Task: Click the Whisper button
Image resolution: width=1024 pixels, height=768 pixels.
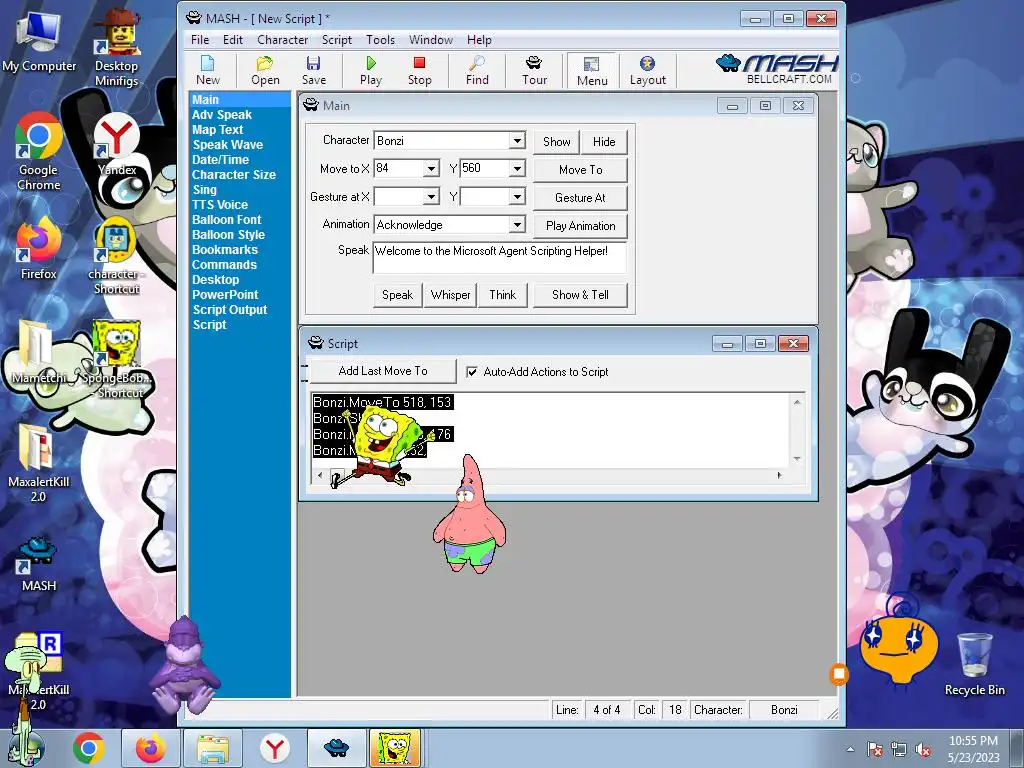Action: click(x=450, y=295)
